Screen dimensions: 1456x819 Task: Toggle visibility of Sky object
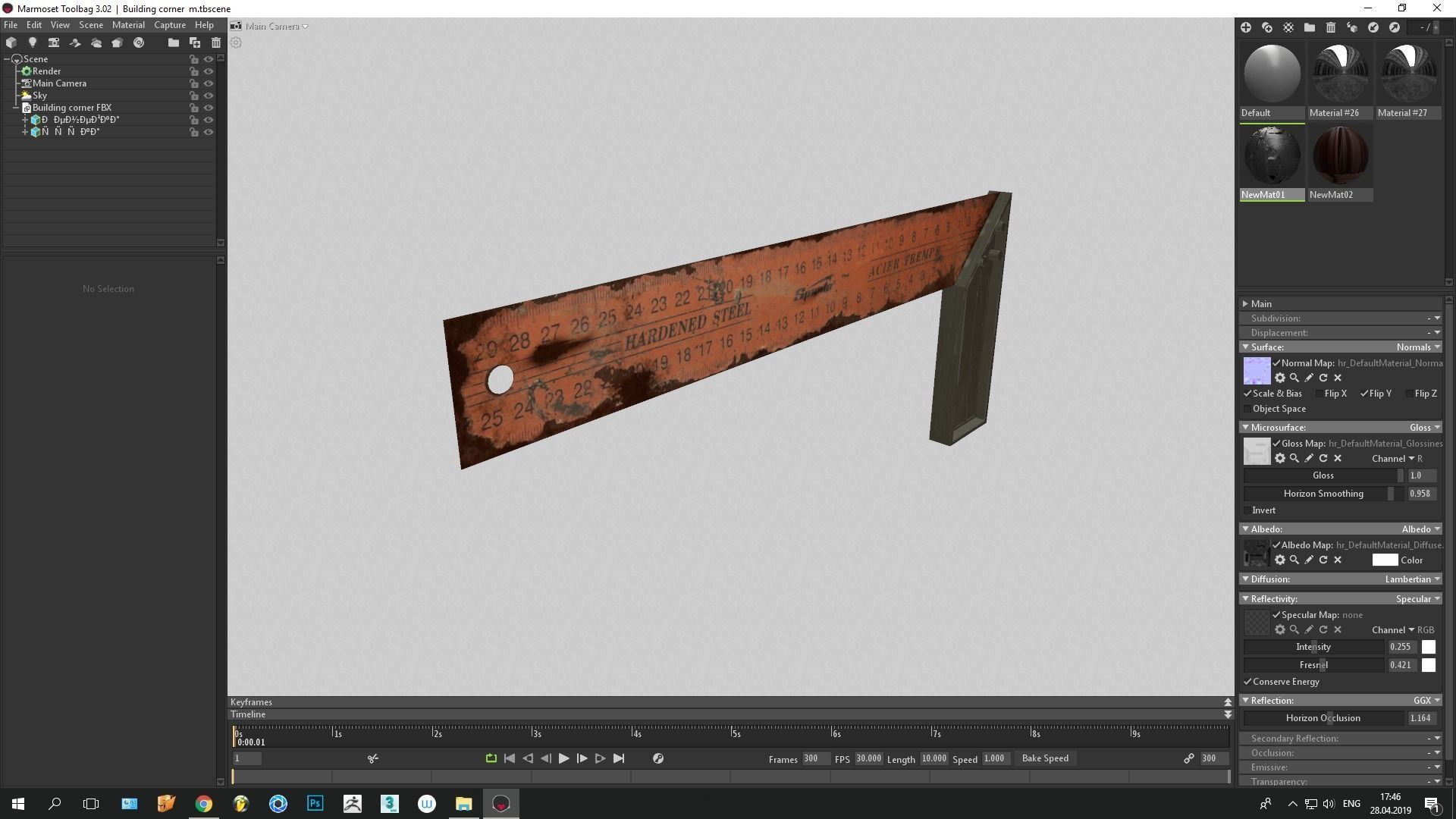tap(209, 96)
